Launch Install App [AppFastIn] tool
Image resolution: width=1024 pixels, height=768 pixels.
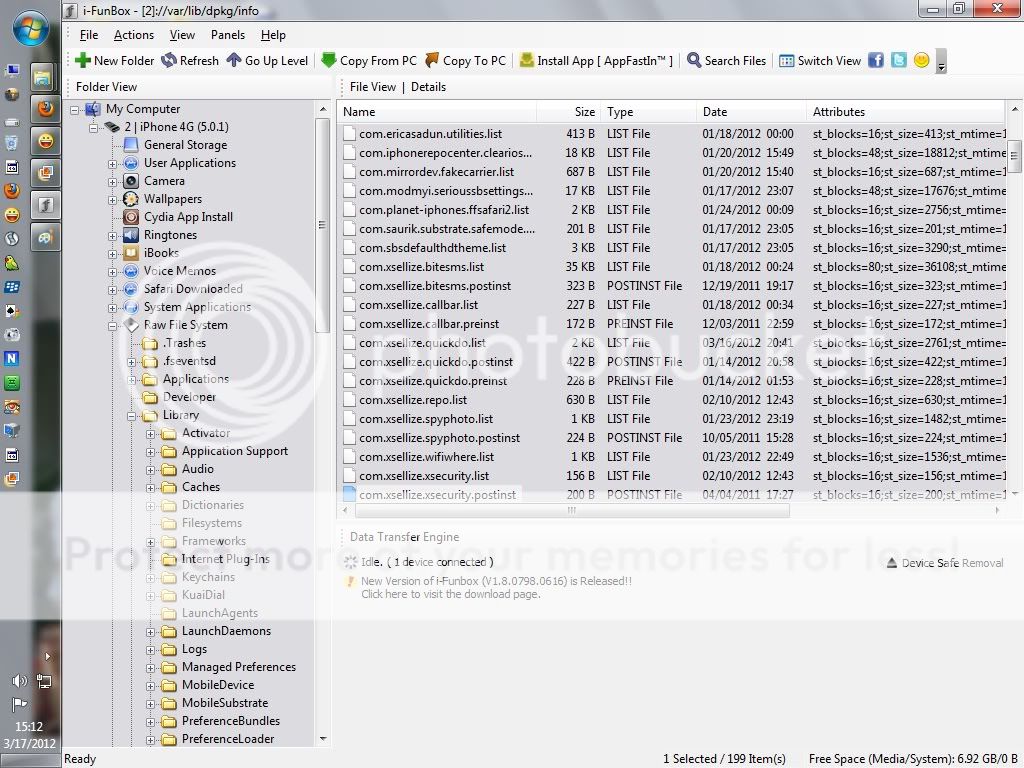coord(527,61)
